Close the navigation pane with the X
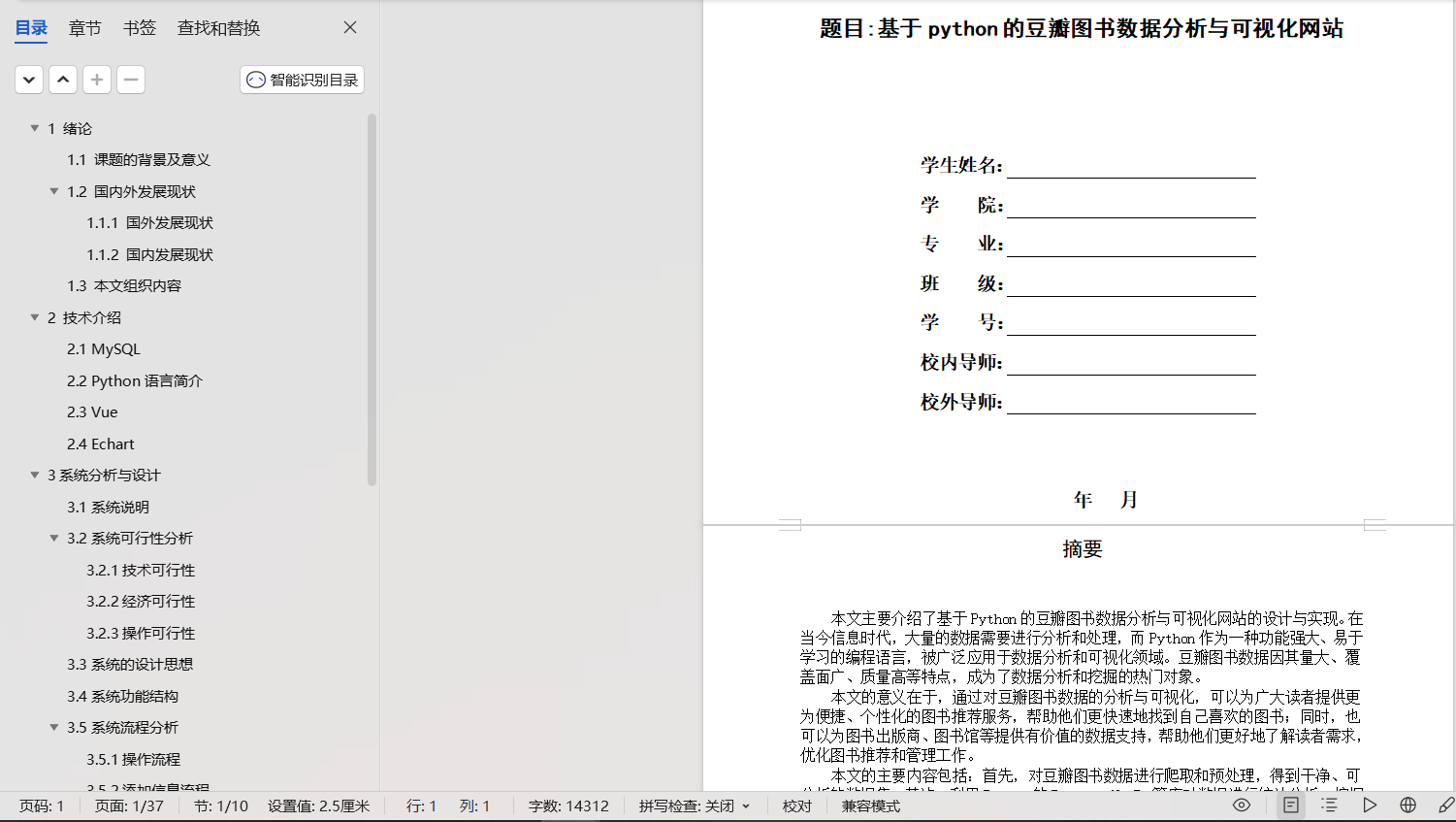1456x822 pixels. pos(350,27)
